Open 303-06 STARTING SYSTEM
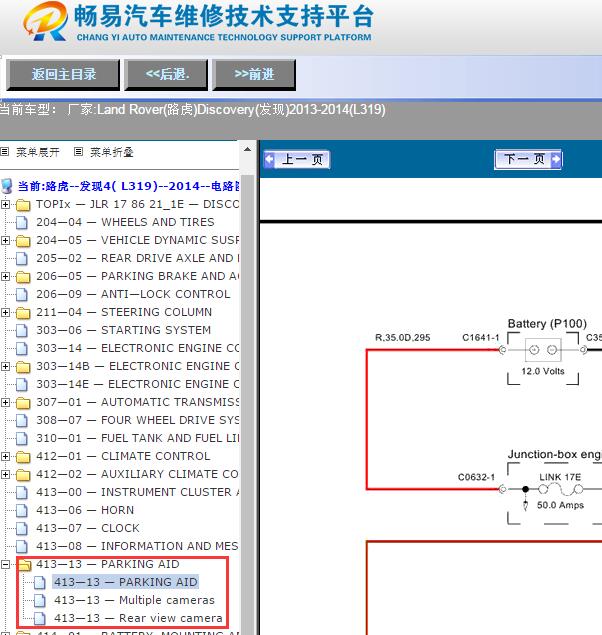The image size is (602, 635). coord(123,330)
